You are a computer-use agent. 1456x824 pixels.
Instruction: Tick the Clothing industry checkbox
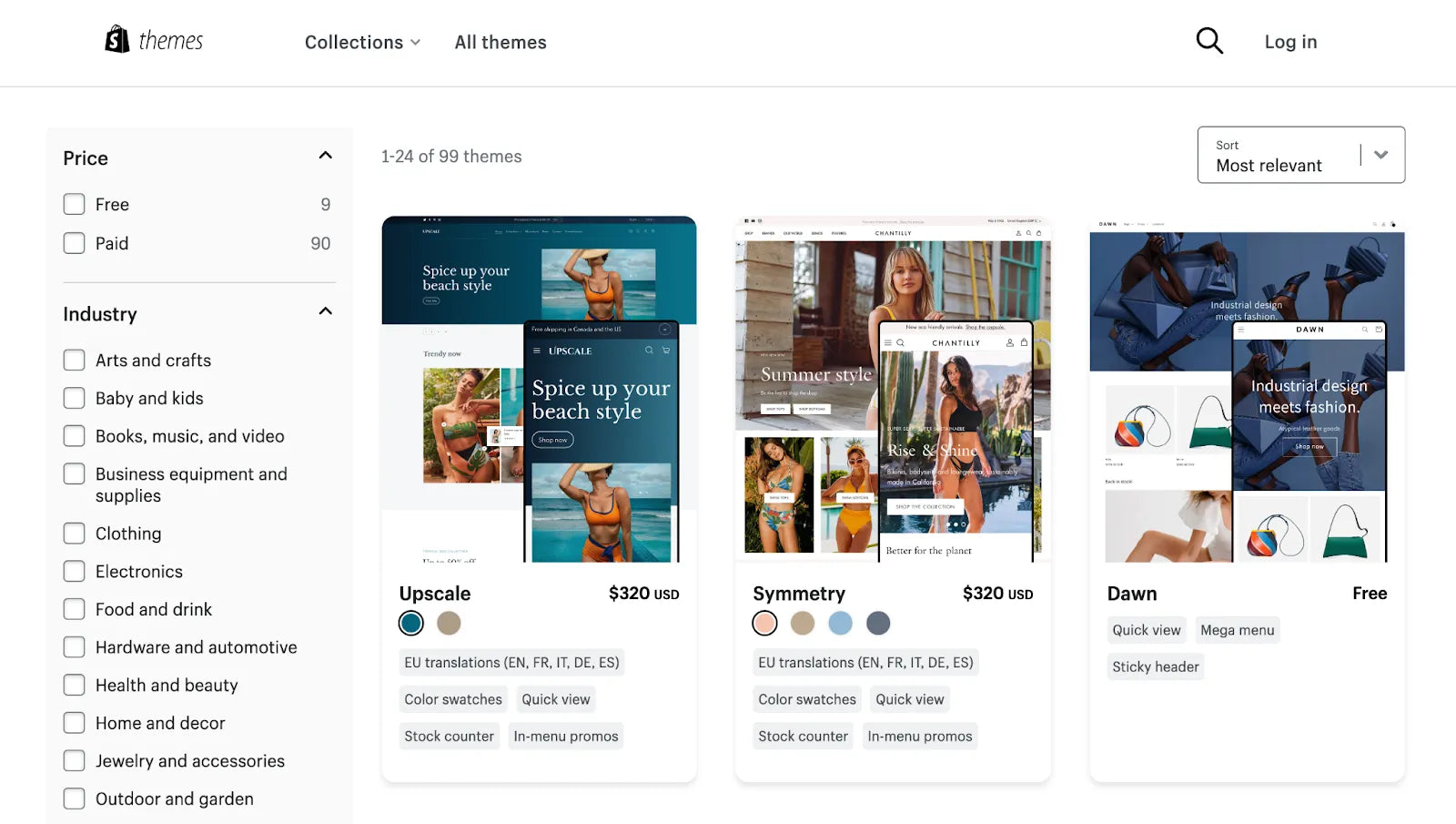coord(75,534)
